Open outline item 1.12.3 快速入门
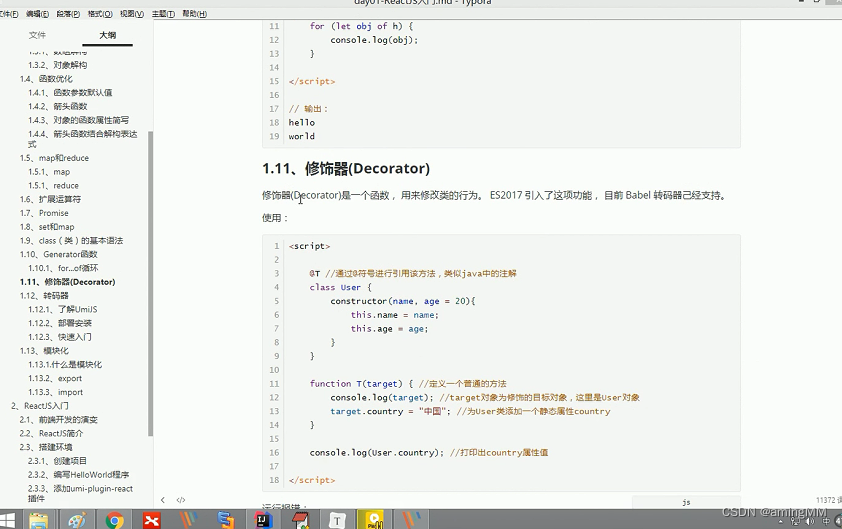The image size is (842, 529). point(60,337)
